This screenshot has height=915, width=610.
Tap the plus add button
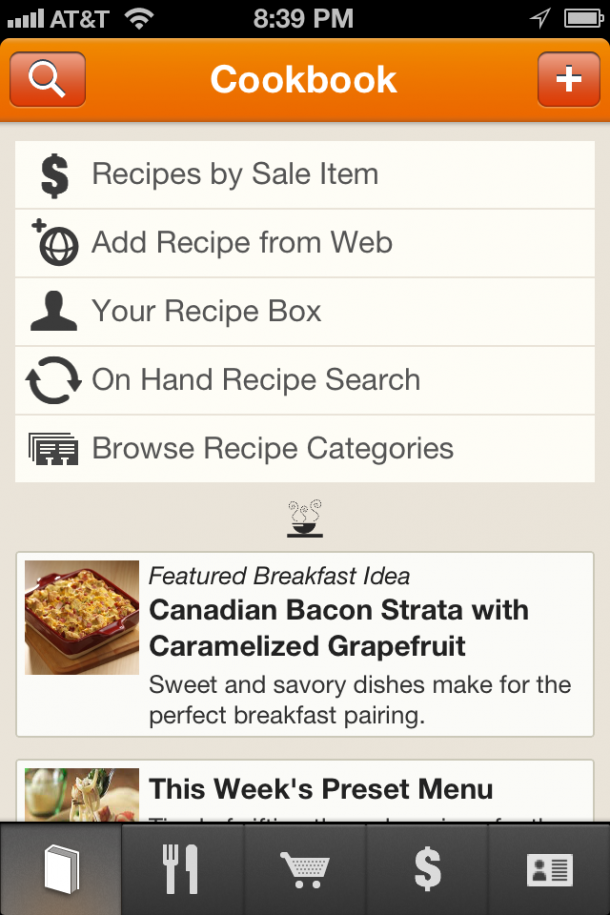pos(569,79)
